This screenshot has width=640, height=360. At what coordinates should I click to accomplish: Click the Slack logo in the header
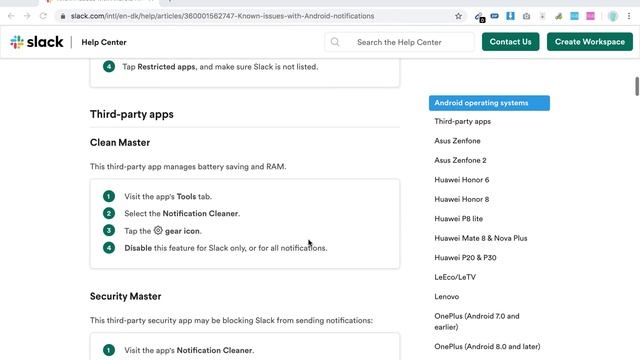pyautogui.click(x=37, y=42)
